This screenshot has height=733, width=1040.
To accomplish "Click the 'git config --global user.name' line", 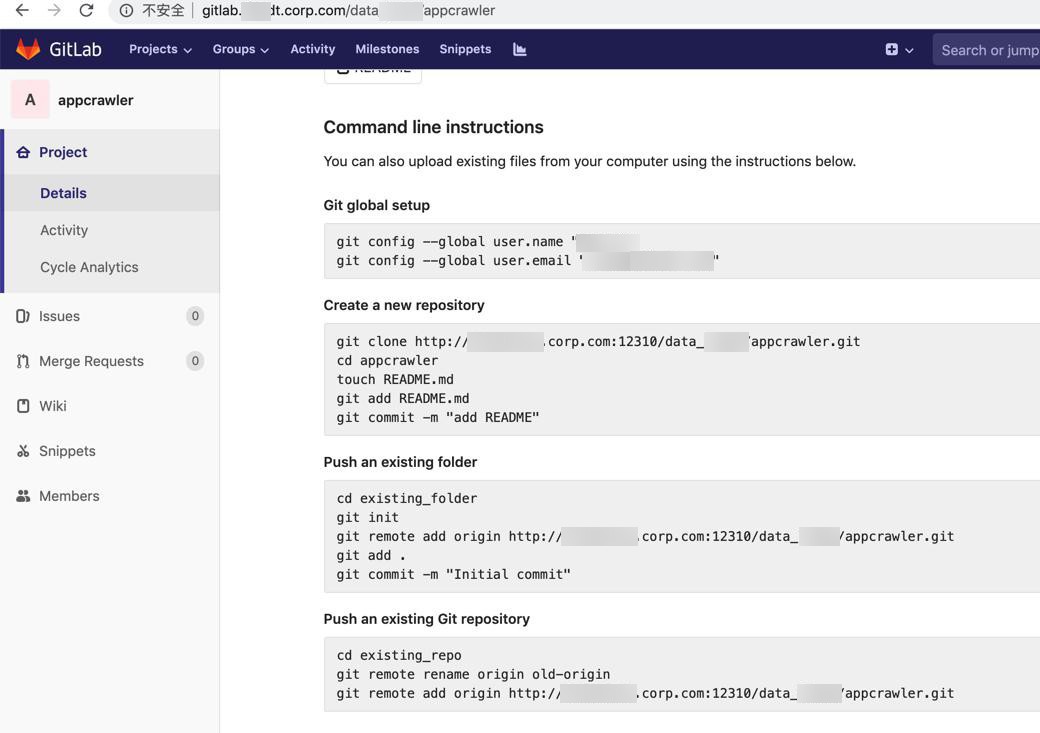I will 489,241.
